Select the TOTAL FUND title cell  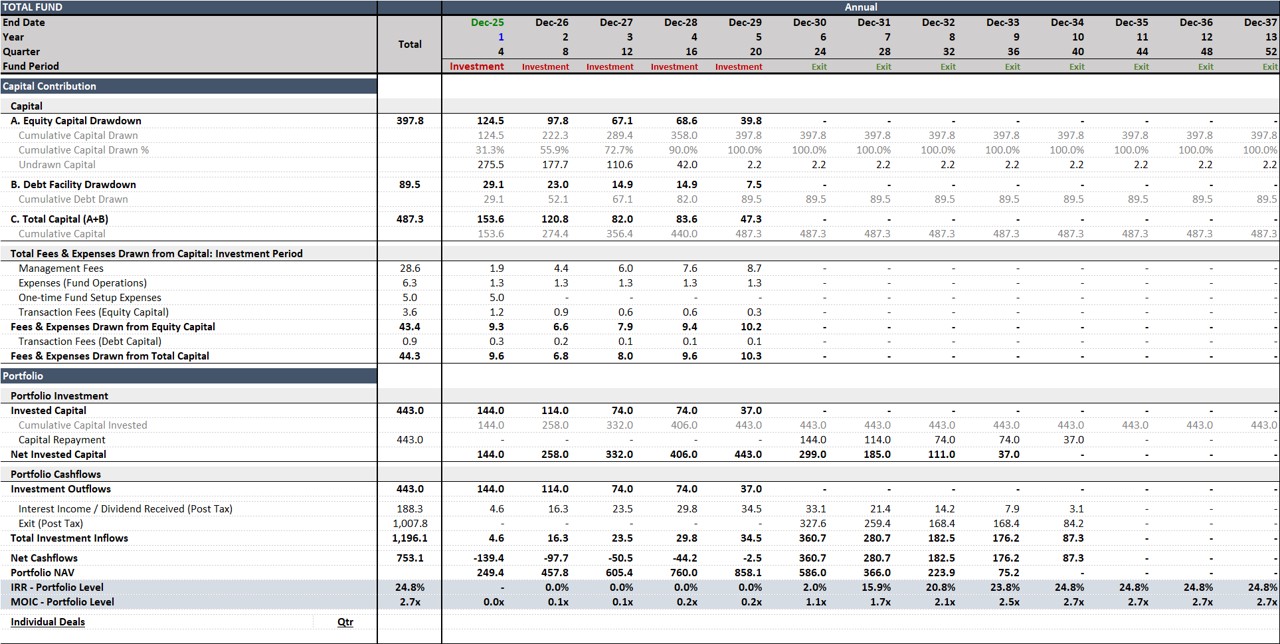tap(188, 7)
